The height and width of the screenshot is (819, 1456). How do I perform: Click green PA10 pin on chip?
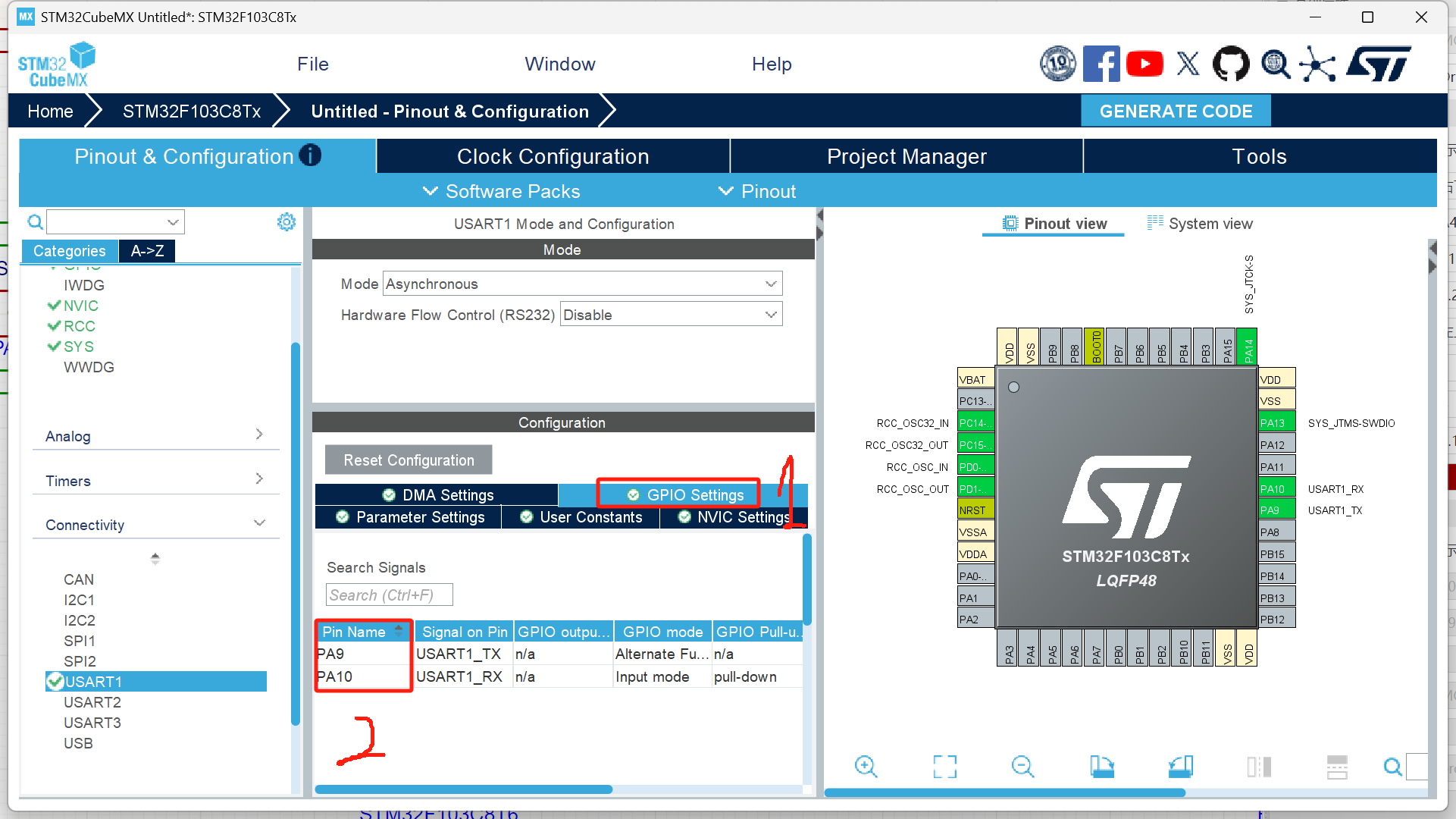(x=1276, y=488)
